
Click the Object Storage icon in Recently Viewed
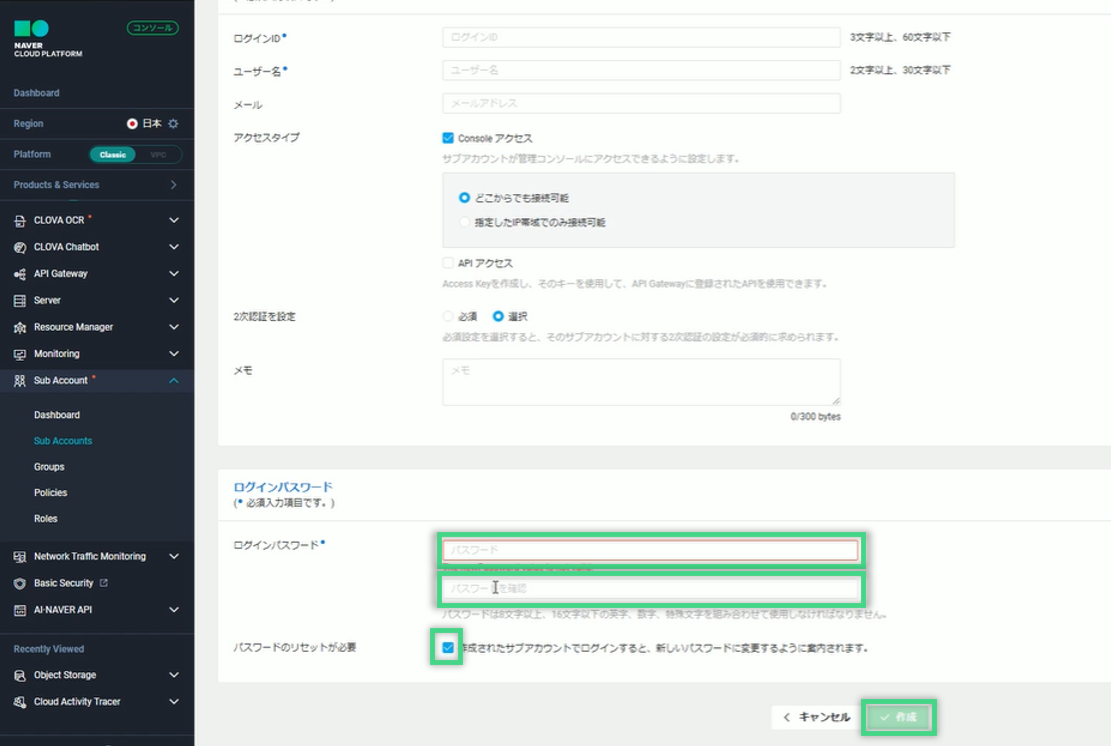tap(20, 675)
